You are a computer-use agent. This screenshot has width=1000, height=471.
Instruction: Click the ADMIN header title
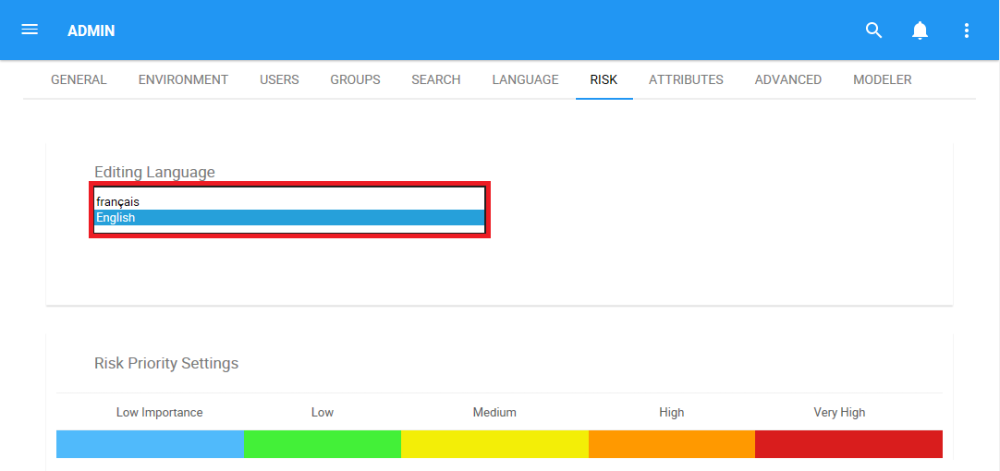[91, 31]
